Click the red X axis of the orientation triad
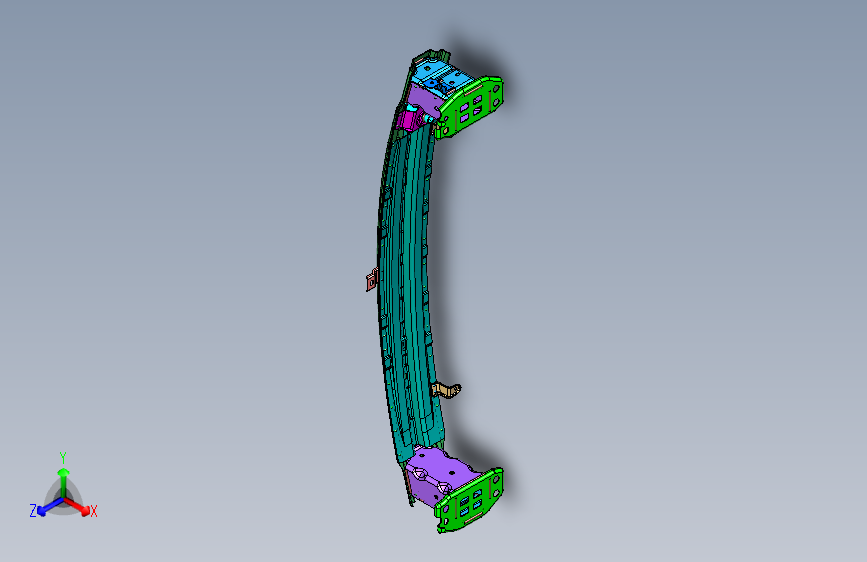 pyautogui.click(x=78, y=507)
